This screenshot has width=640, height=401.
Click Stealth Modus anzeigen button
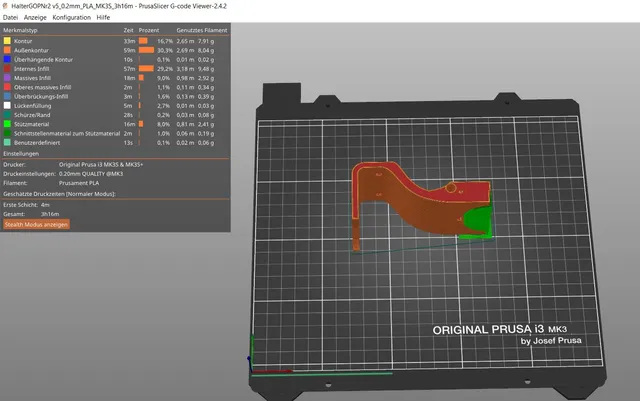[x=36, y=225]
